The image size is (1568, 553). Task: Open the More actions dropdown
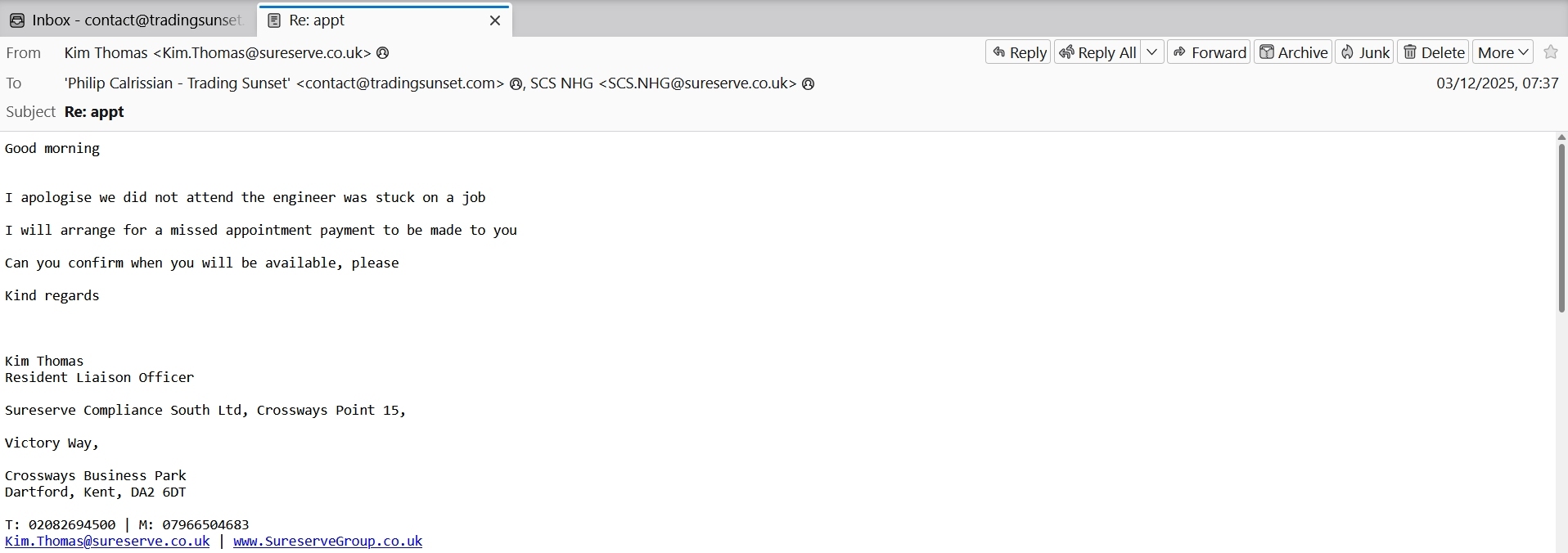click(1503, 52)
